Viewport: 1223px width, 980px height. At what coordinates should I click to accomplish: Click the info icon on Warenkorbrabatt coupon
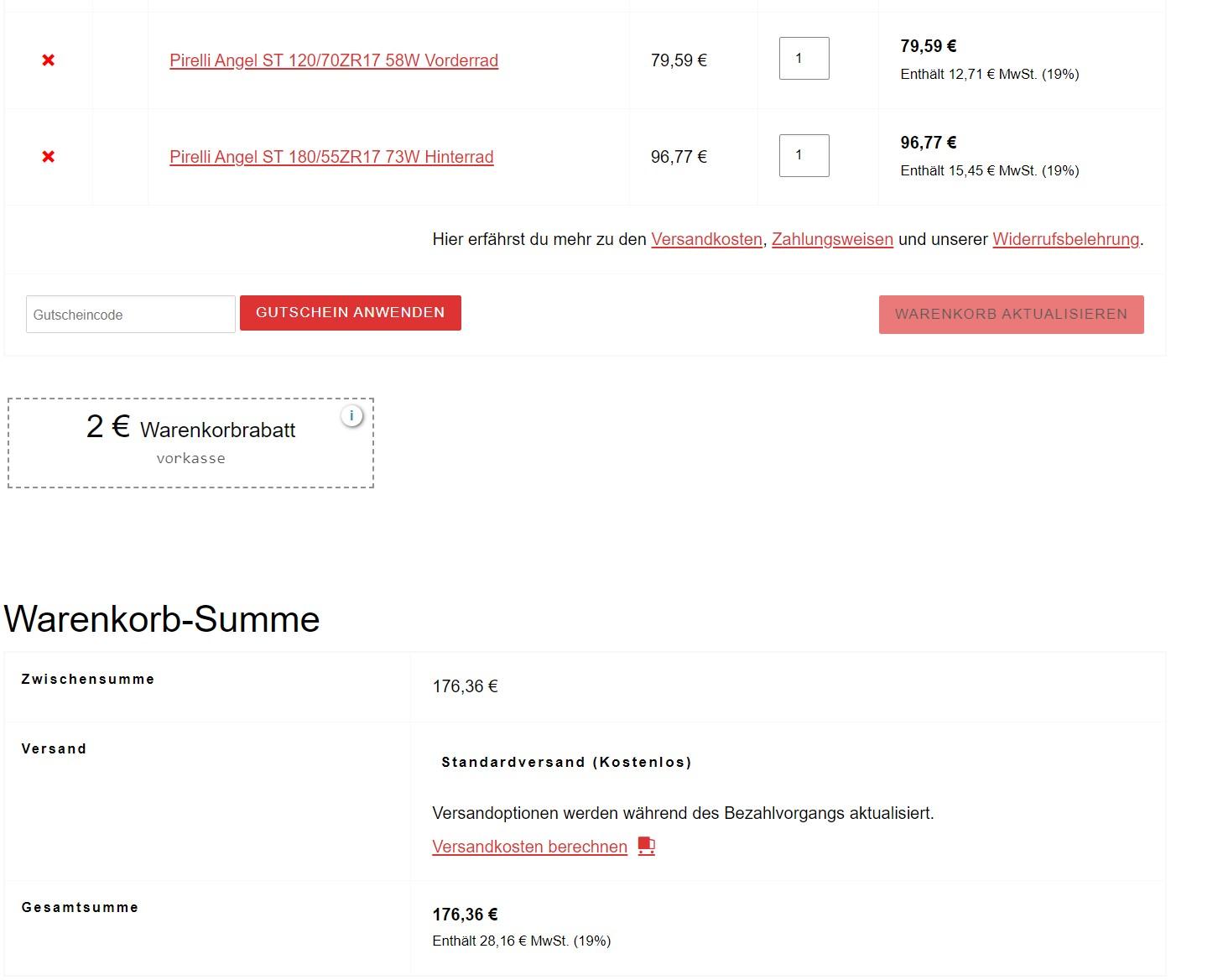click(x=351, y=415)
